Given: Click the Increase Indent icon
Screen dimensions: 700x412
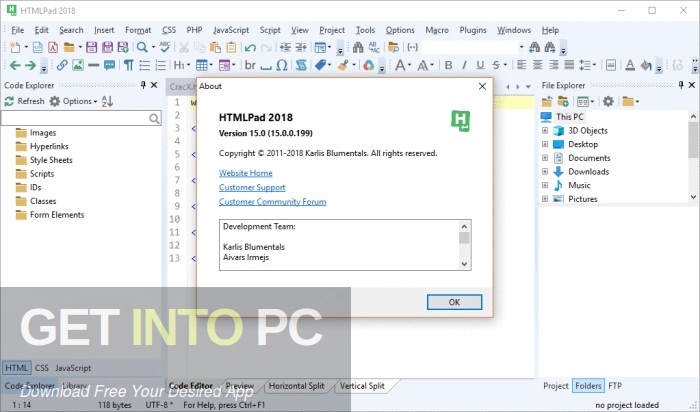Looking at the screenshot, I should (x=285, y=47).
